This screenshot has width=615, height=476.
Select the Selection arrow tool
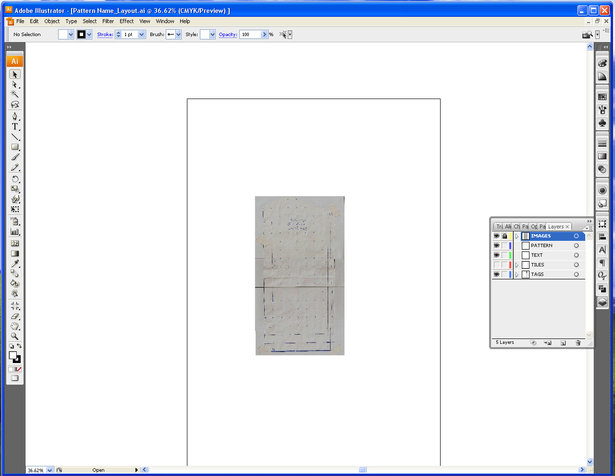15,74
